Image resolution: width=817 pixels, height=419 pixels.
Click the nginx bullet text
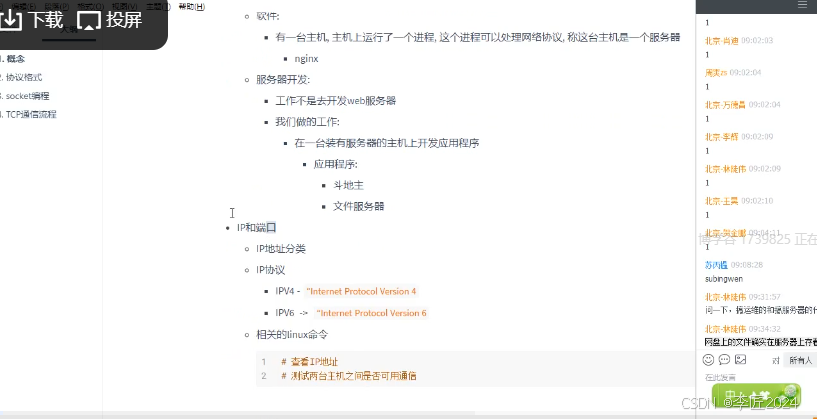[306, 59]
